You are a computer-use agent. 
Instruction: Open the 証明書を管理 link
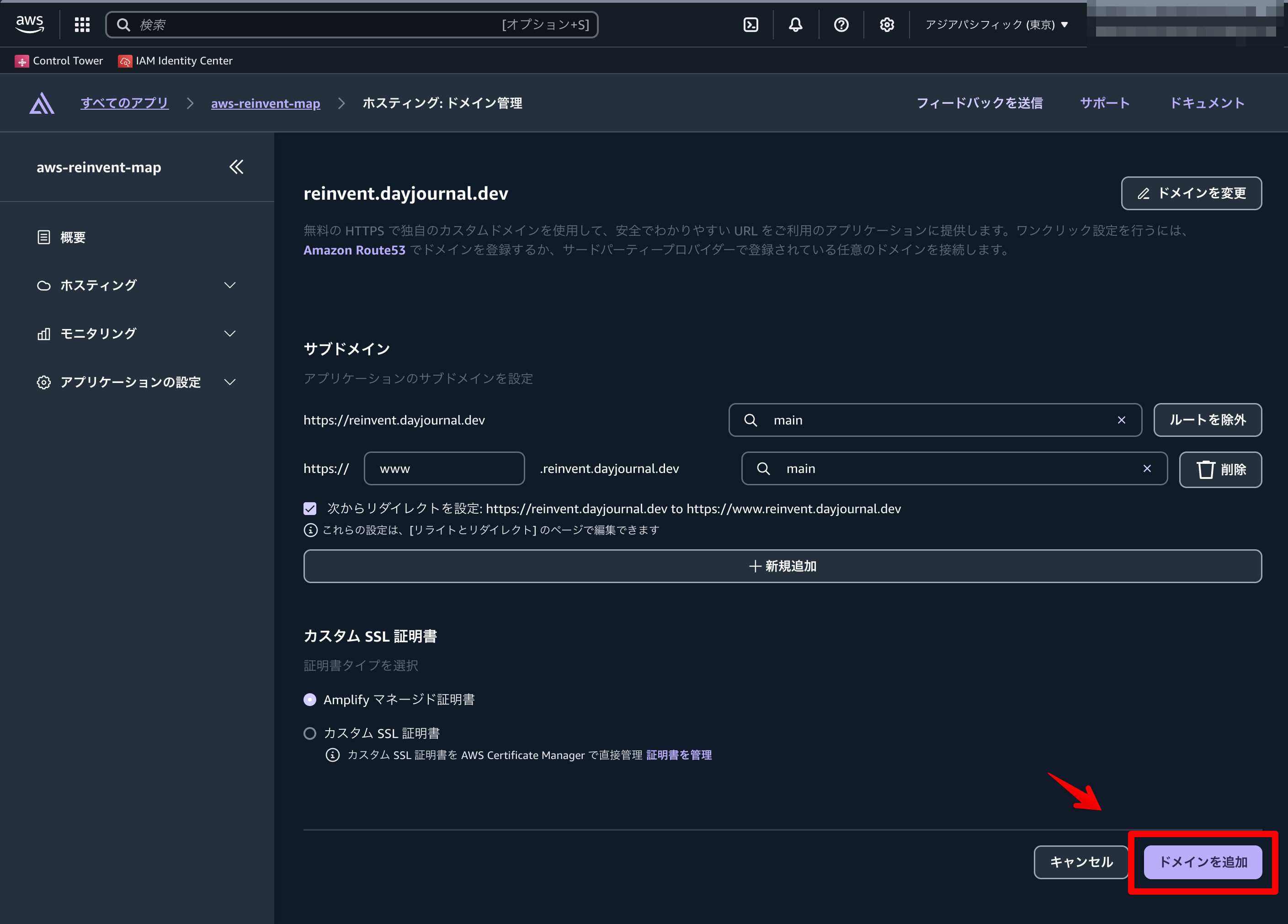coord(679,755)
